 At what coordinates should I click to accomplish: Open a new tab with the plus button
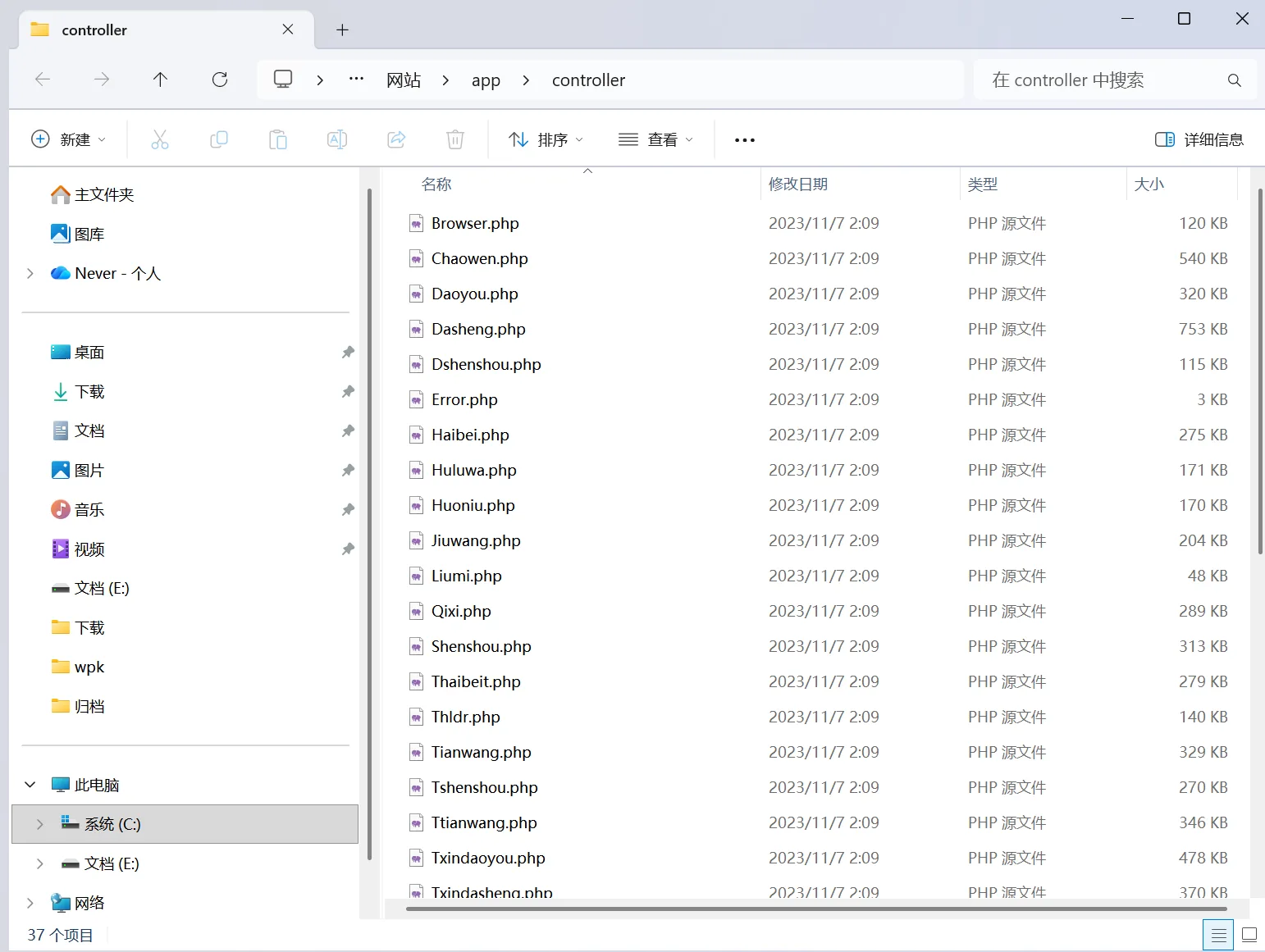(343, 30)
